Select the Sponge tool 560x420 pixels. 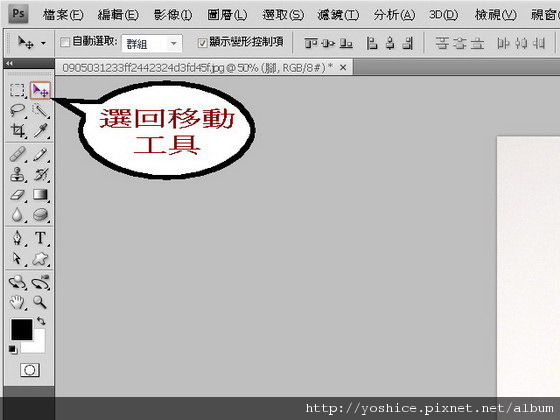click(x=40, y=215)
